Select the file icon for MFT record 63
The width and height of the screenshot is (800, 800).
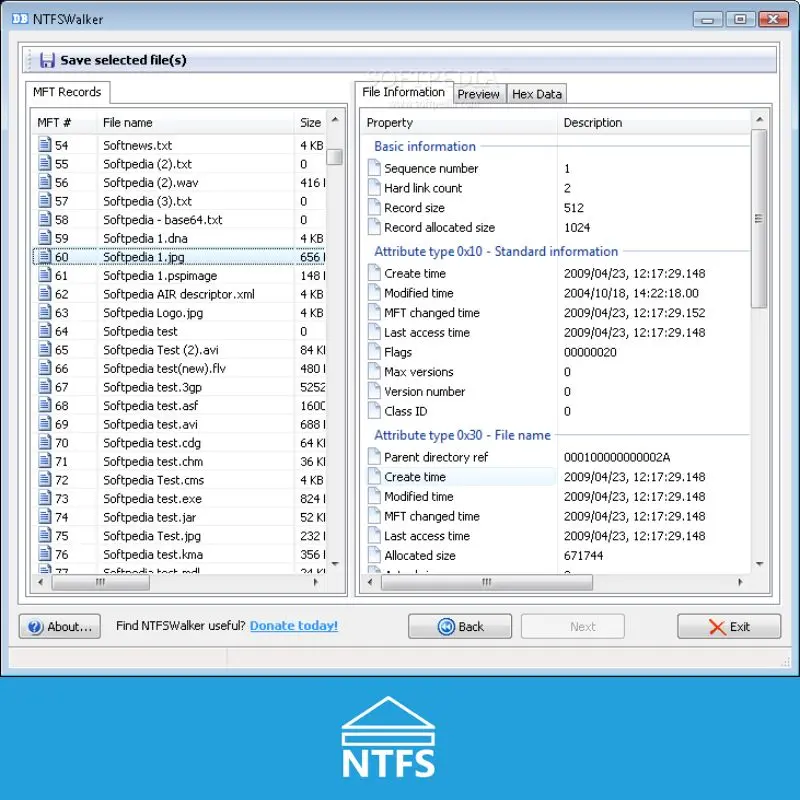click(x=44, y=313)
